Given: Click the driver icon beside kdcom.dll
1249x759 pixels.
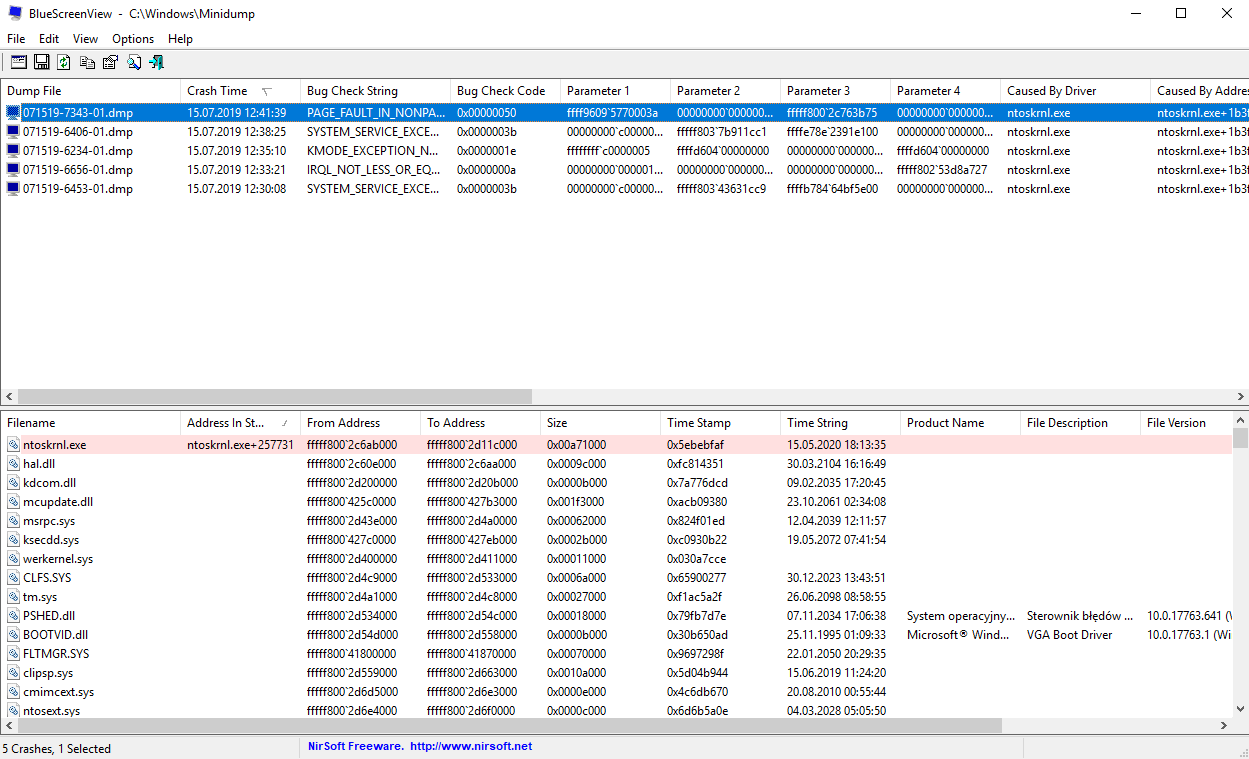Looking at the screenshot, I should [13, 483].
